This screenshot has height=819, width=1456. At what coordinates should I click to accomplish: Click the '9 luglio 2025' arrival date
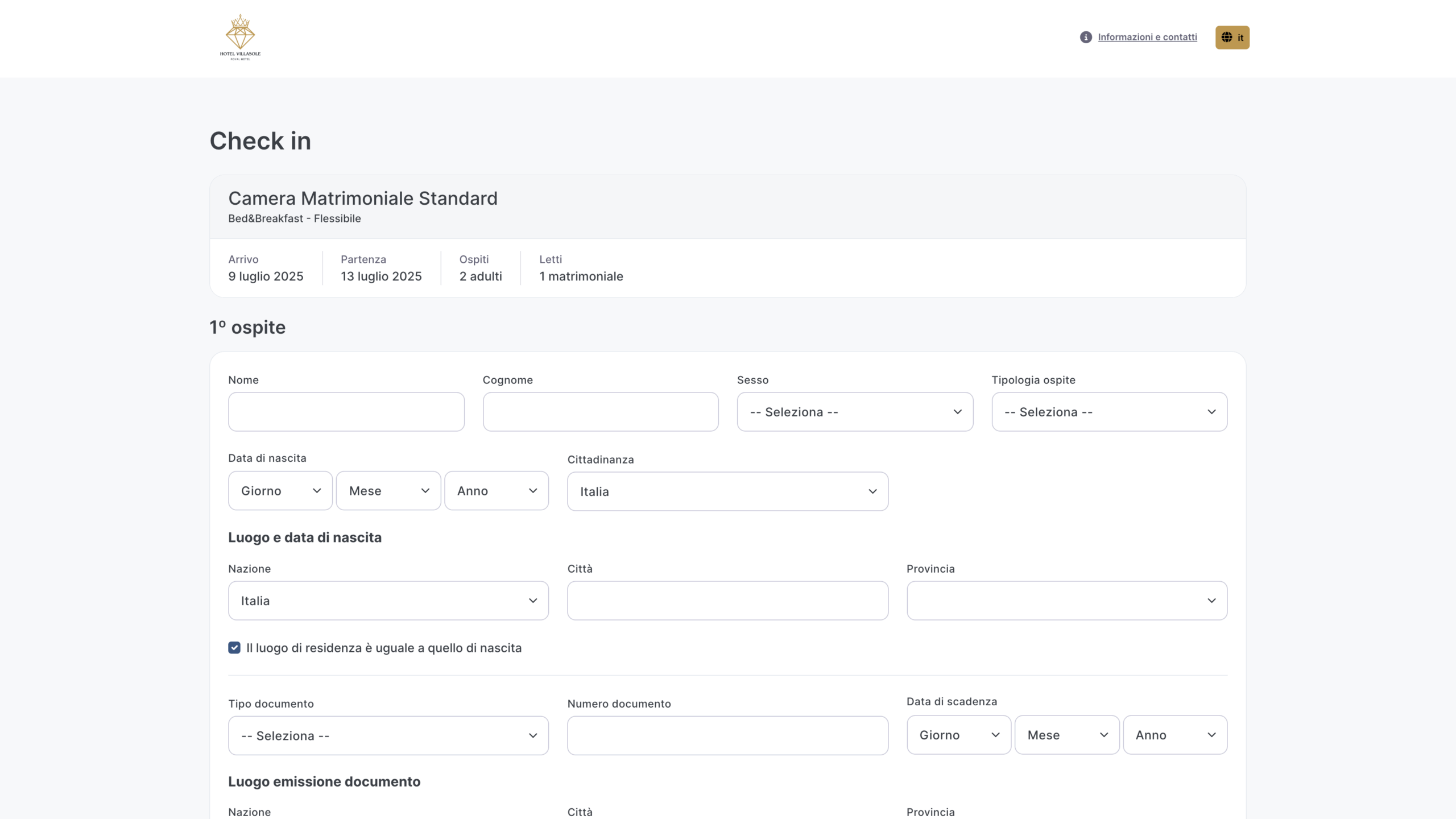tap(266, 276)
